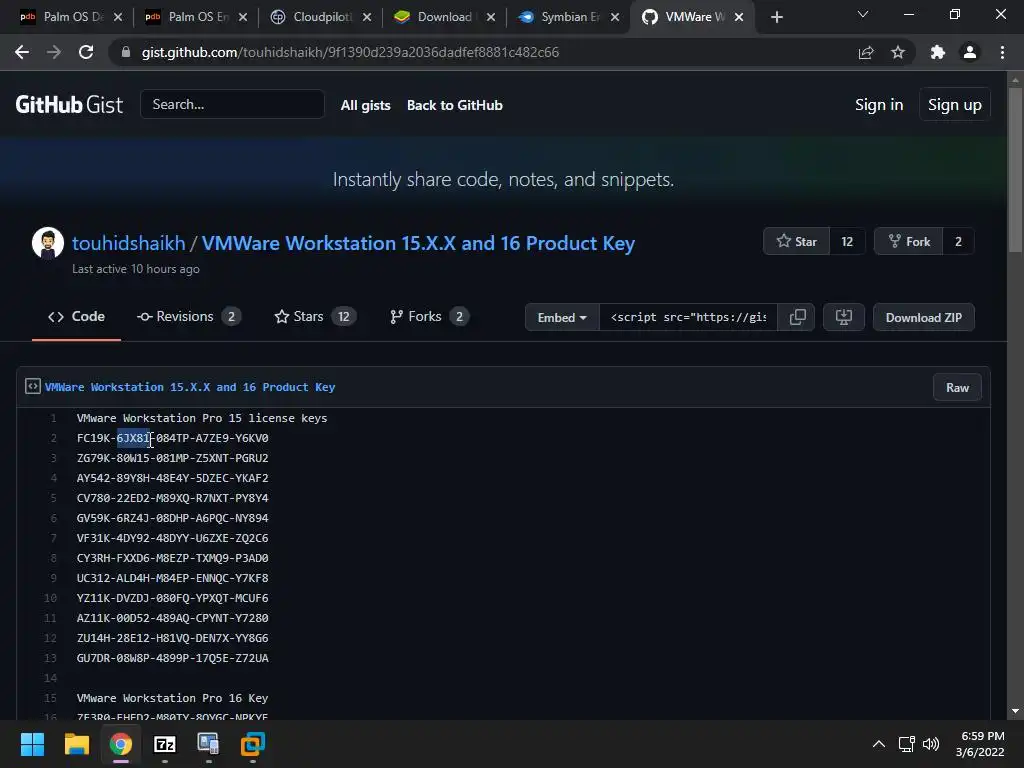
Task: Download the gist as ZIP
Action: (923, 317)
